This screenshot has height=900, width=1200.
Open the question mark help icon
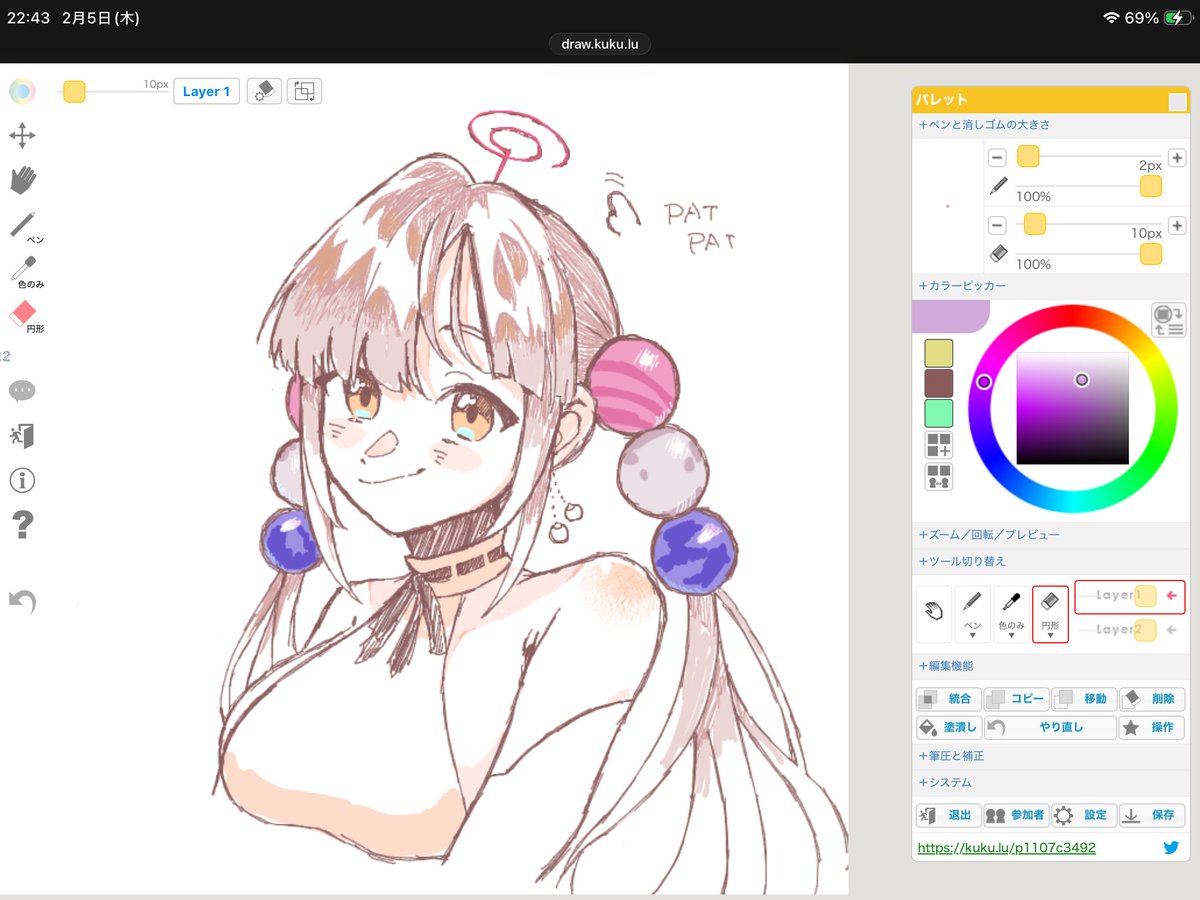tap(22, 525)
